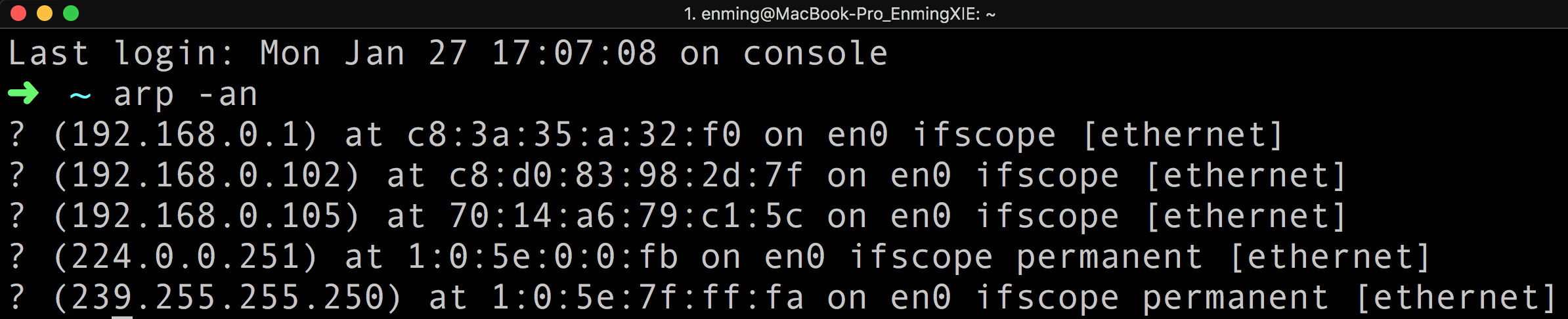Click 'permanent' in the 224.0.0.251 row
The width and height of the screenshot is (1568, 319).
pos(1110,257)
